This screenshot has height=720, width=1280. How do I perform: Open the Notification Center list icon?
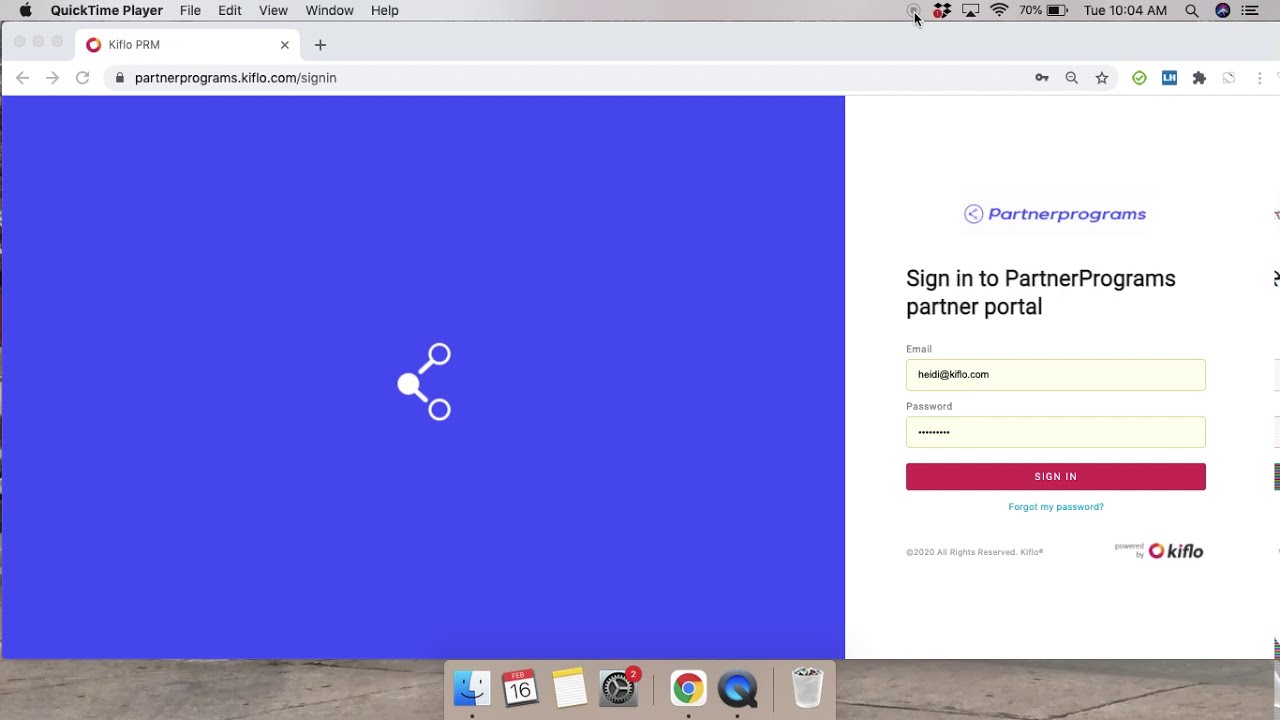tap(1250, 10)
